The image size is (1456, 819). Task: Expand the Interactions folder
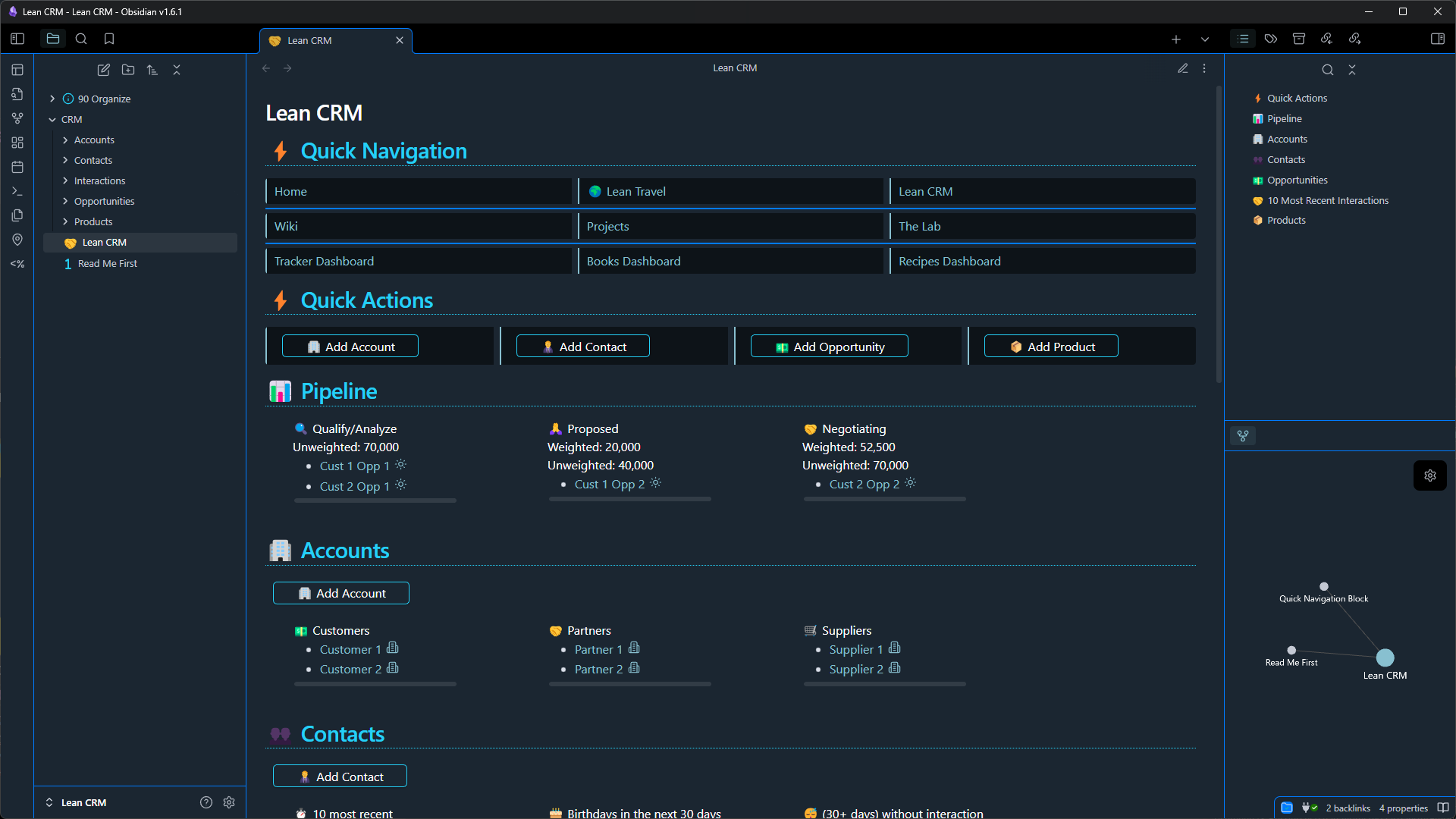tap(65, 180)
